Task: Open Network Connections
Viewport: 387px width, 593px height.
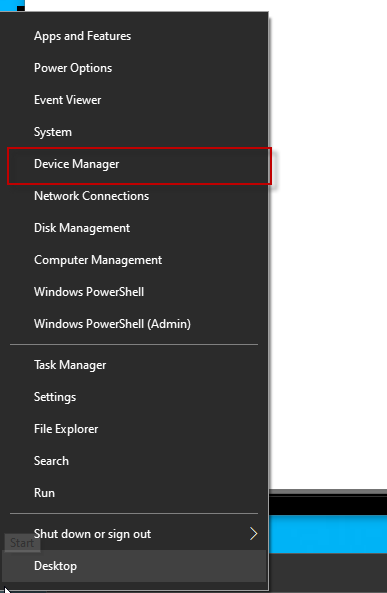Action: click(x=134, y=196)
